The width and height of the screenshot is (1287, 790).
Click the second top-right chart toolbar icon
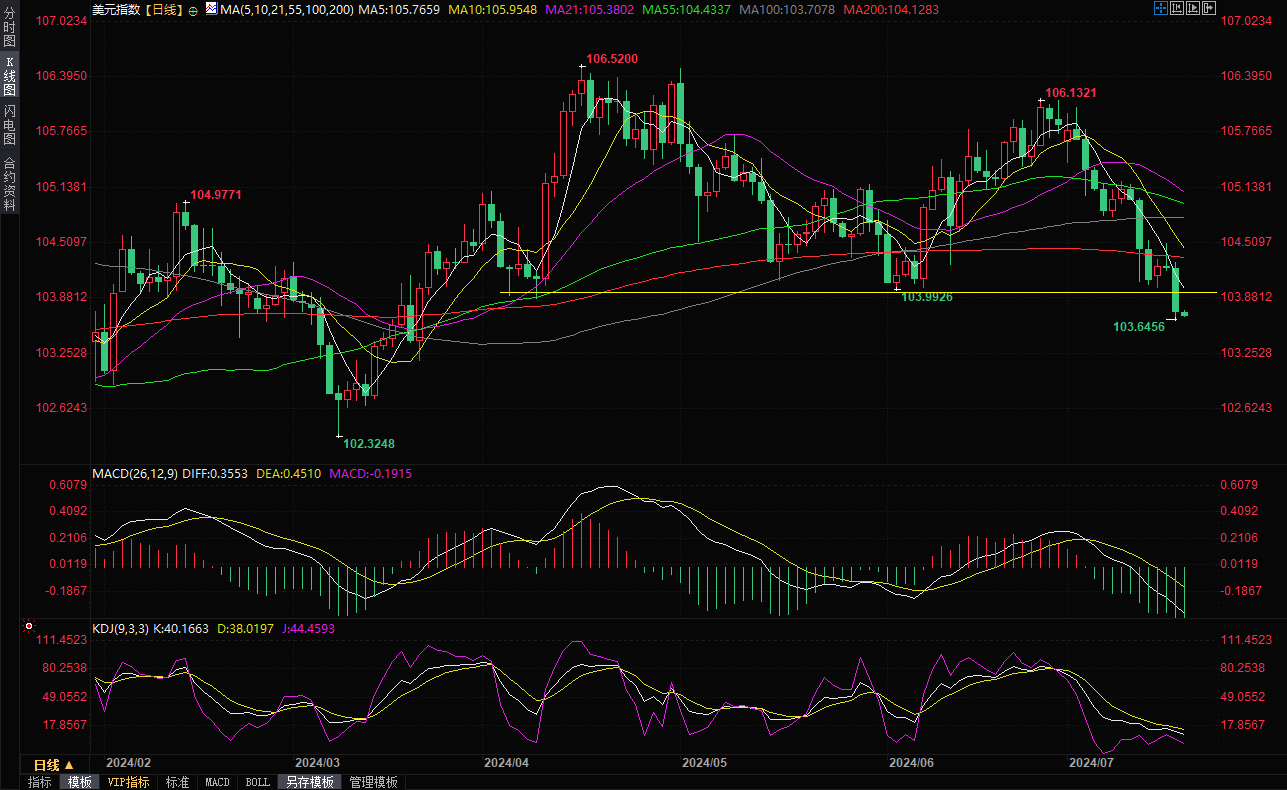(x=1177, y=9)
